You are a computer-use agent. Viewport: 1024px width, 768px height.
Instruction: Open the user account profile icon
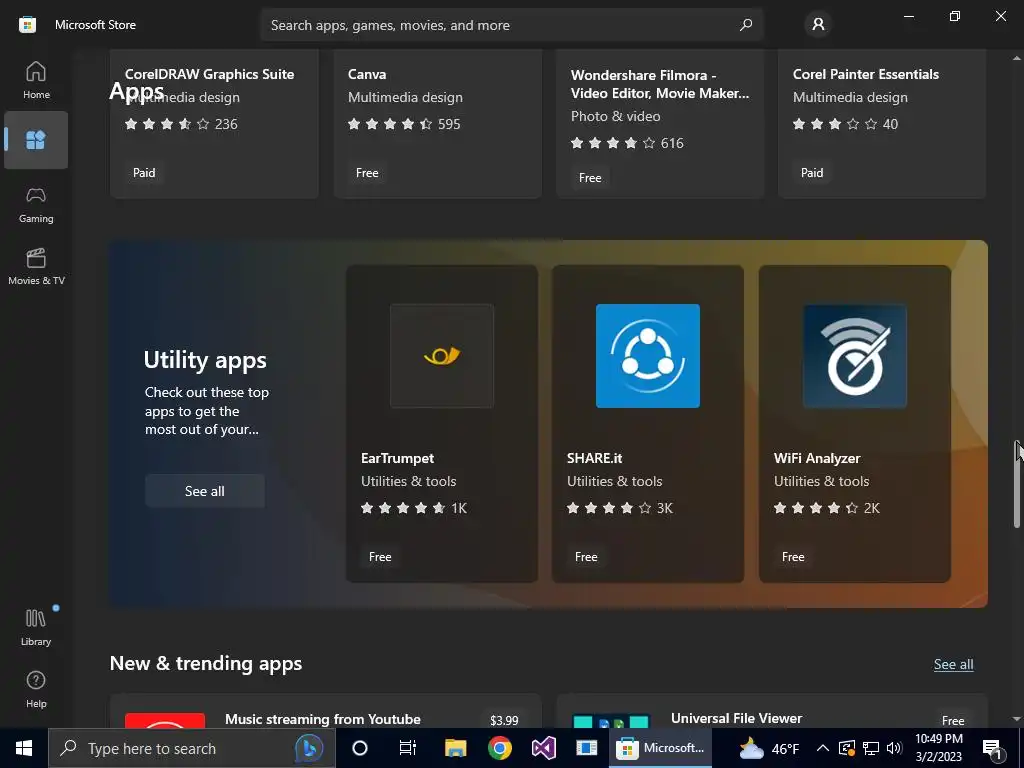[x=818, y=25]
